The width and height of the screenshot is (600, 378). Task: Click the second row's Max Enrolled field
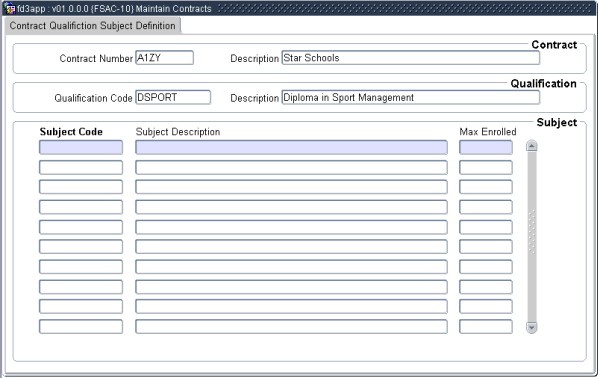pyautogui.click(x=486, y=167)
